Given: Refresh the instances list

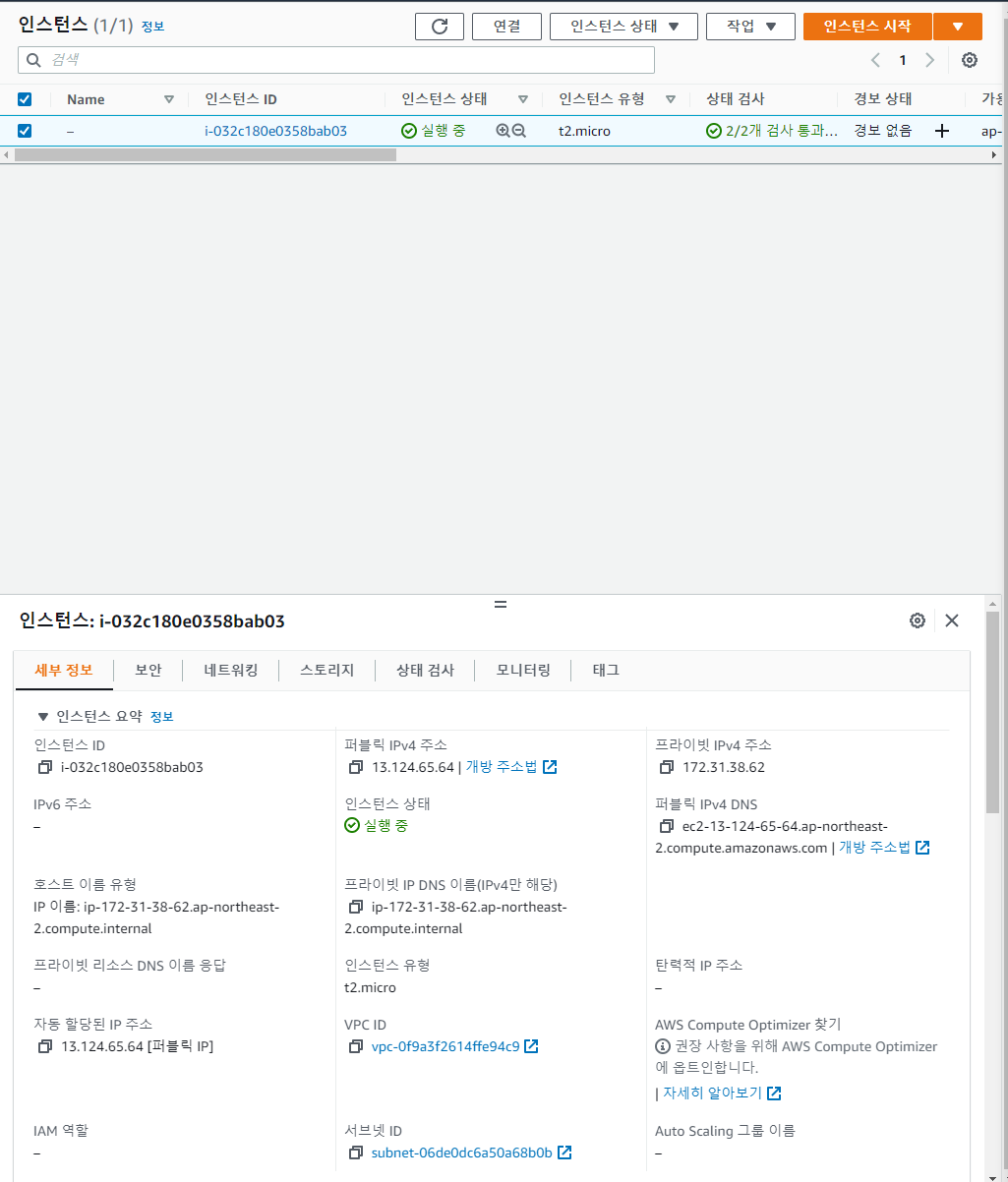Looking at the screenshot, I should pyautogui.click(x=440, y=27).
